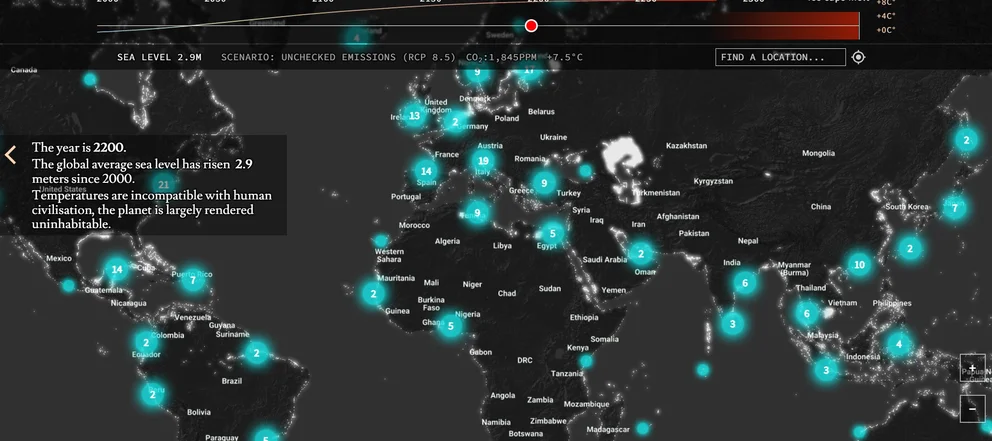Select cluster marker 5 near Ghana

451,325
